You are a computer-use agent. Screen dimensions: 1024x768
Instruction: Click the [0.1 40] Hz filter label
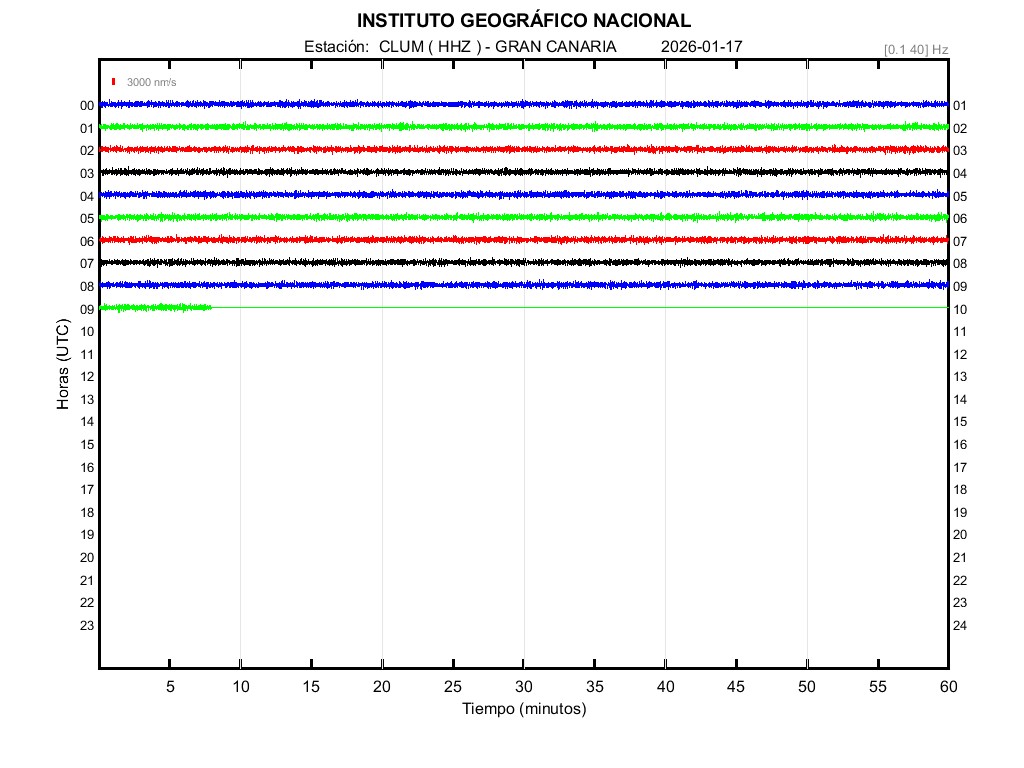(915, 49)
